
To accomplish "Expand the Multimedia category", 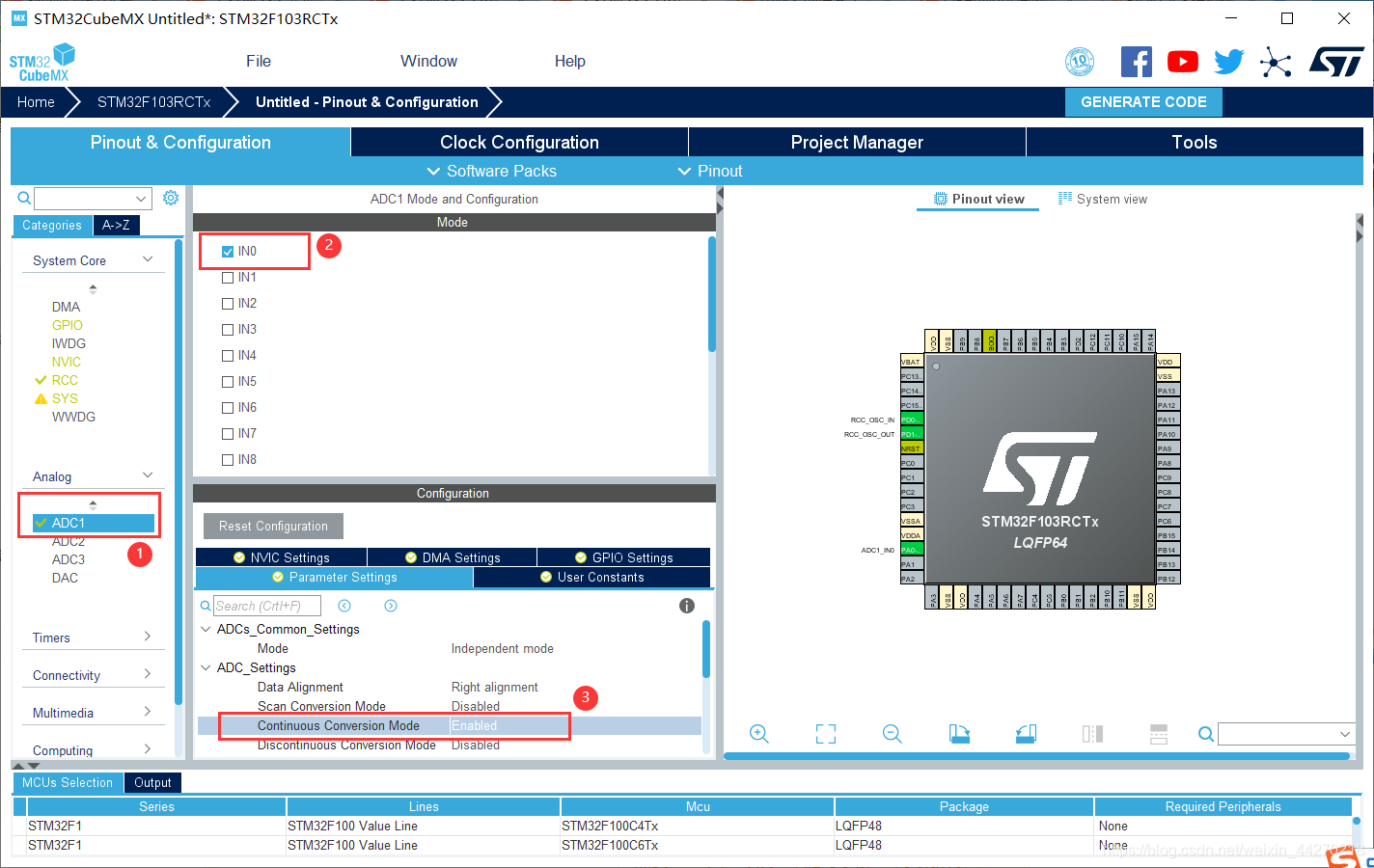I will [148, 712].
